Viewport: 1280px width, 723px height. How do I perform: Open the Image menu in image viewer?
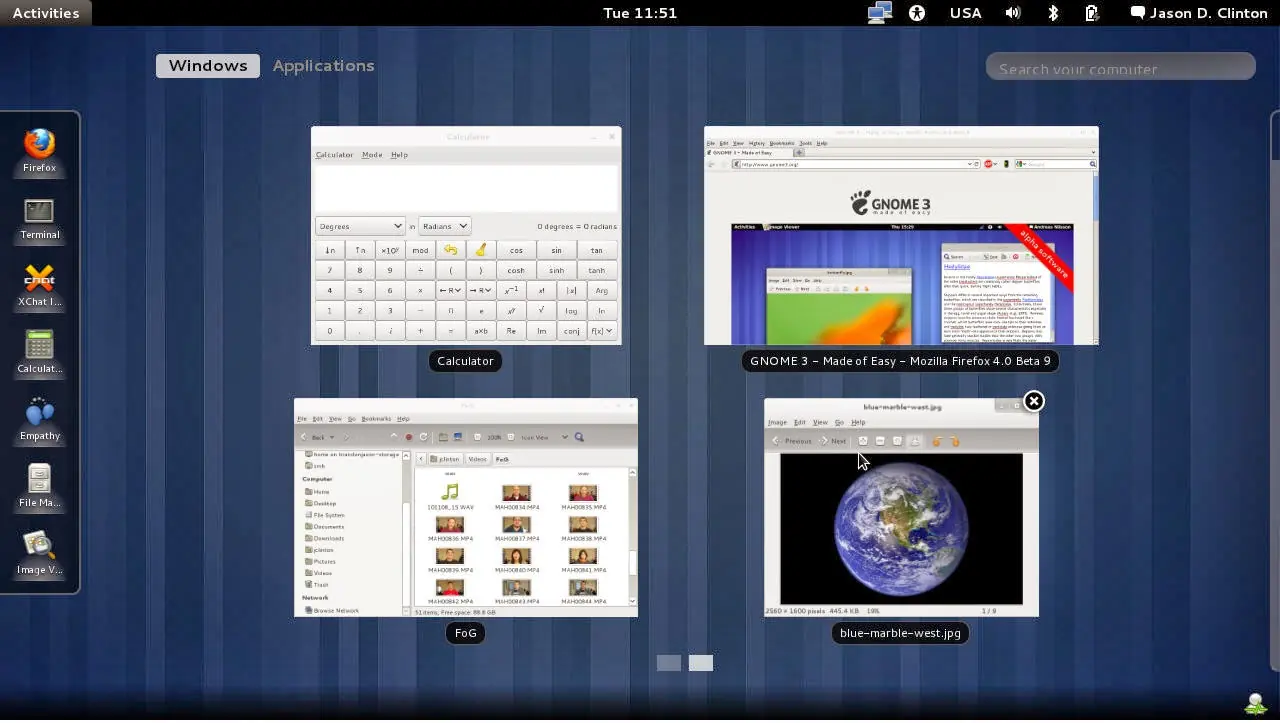point(777,423)
